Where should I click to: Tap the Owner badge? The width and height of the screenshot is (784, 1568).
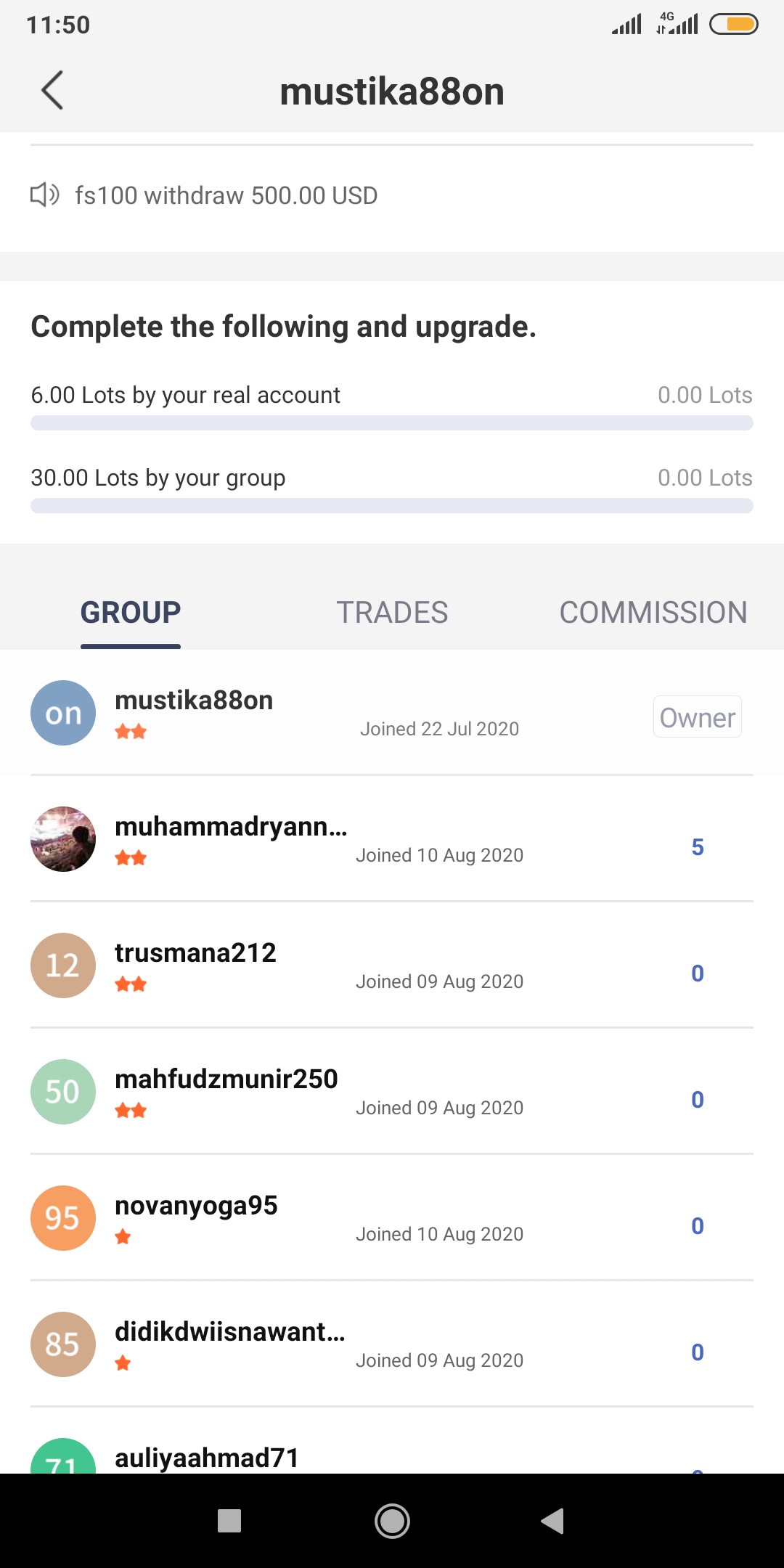[x=698, y=717]
